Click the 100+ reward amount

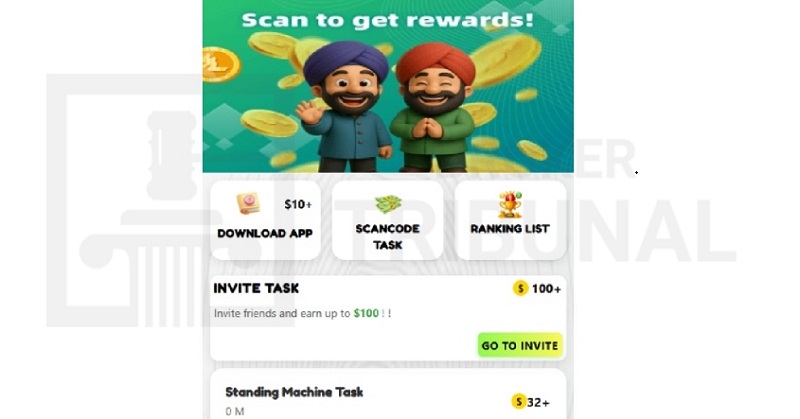tap(546, 289)
